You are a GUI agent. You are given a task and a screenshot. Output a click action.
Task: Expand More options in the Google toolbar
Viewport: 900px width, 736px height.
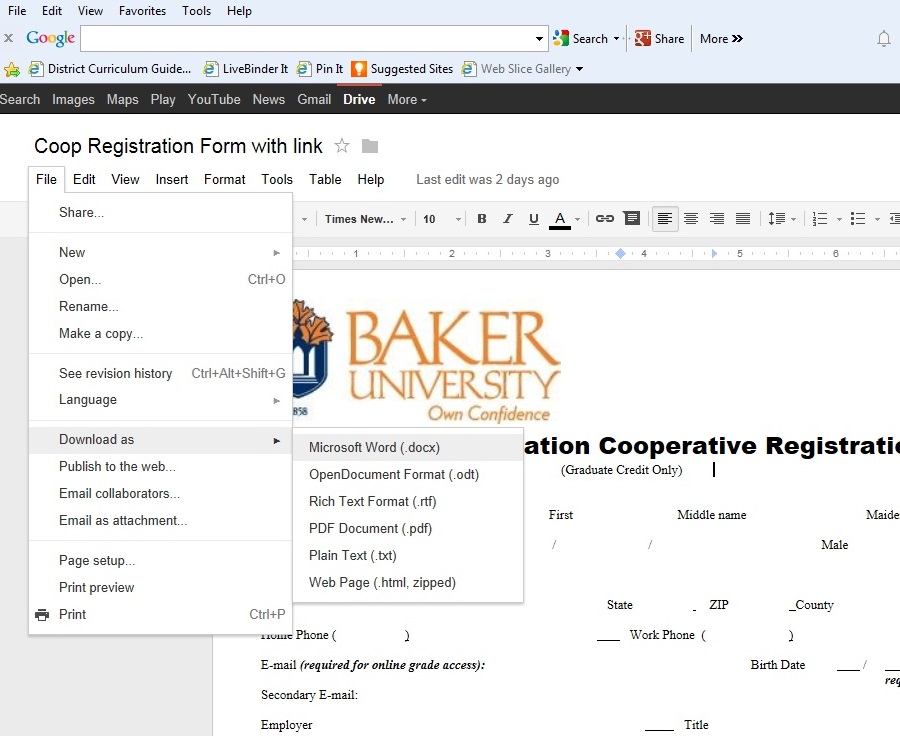721,38
